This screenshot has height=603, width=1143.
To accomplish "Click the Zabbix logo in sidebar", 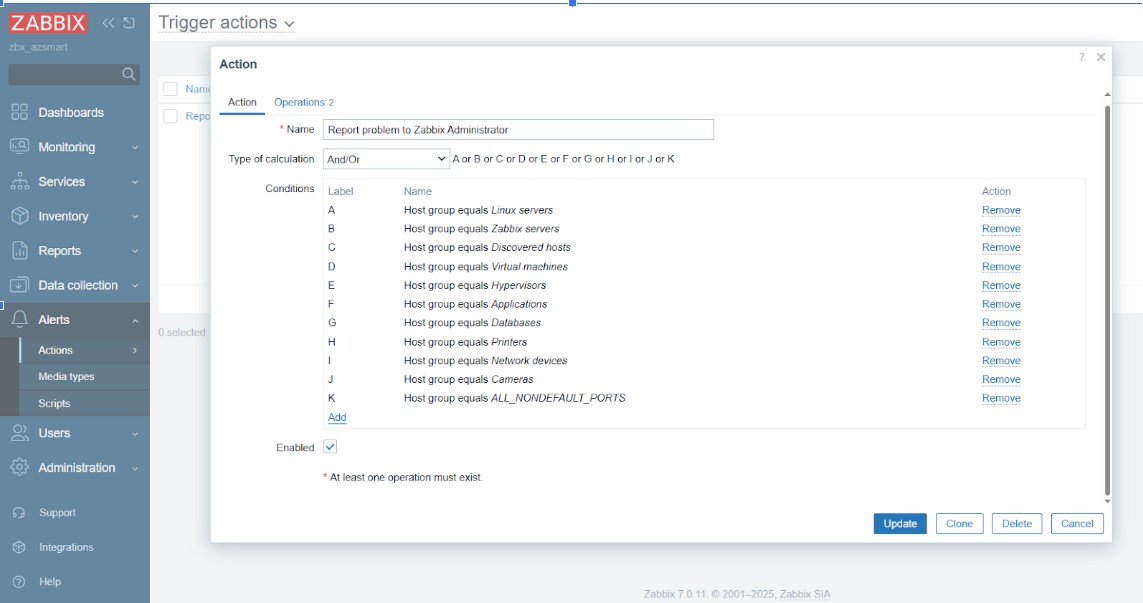I will pyautogui.click(x=48, y=23).
